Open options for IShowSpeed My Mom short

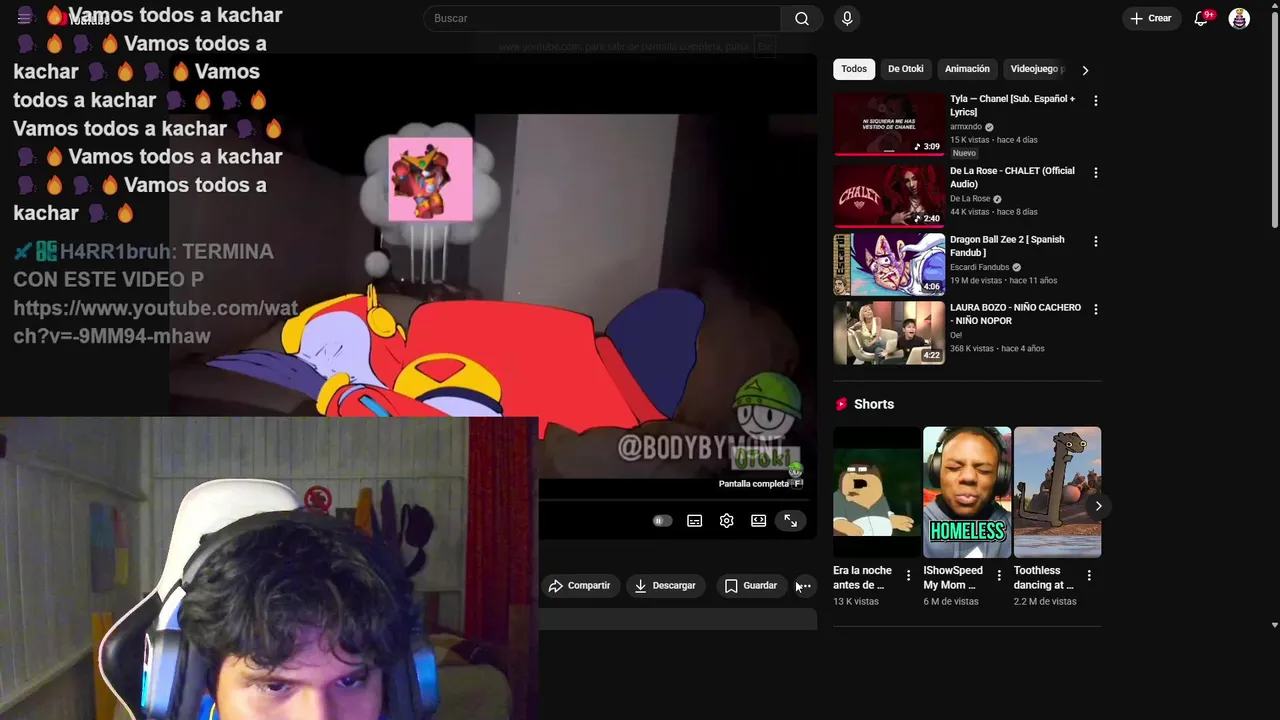pos(999,575)
